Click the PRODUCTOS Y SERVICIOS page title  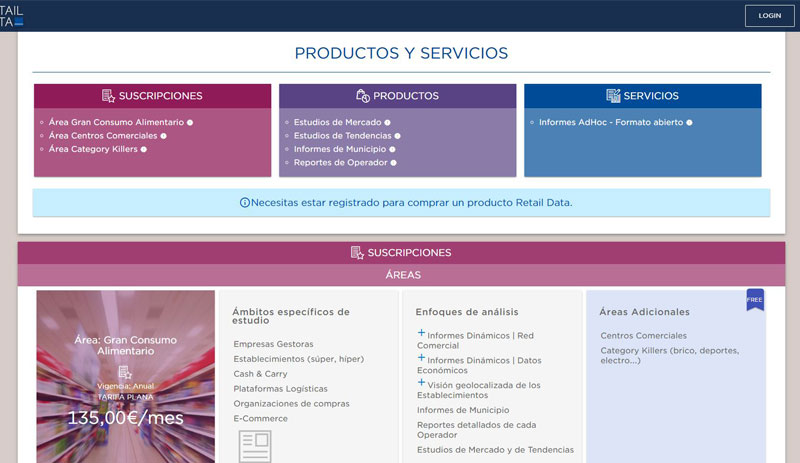point(401,53)
